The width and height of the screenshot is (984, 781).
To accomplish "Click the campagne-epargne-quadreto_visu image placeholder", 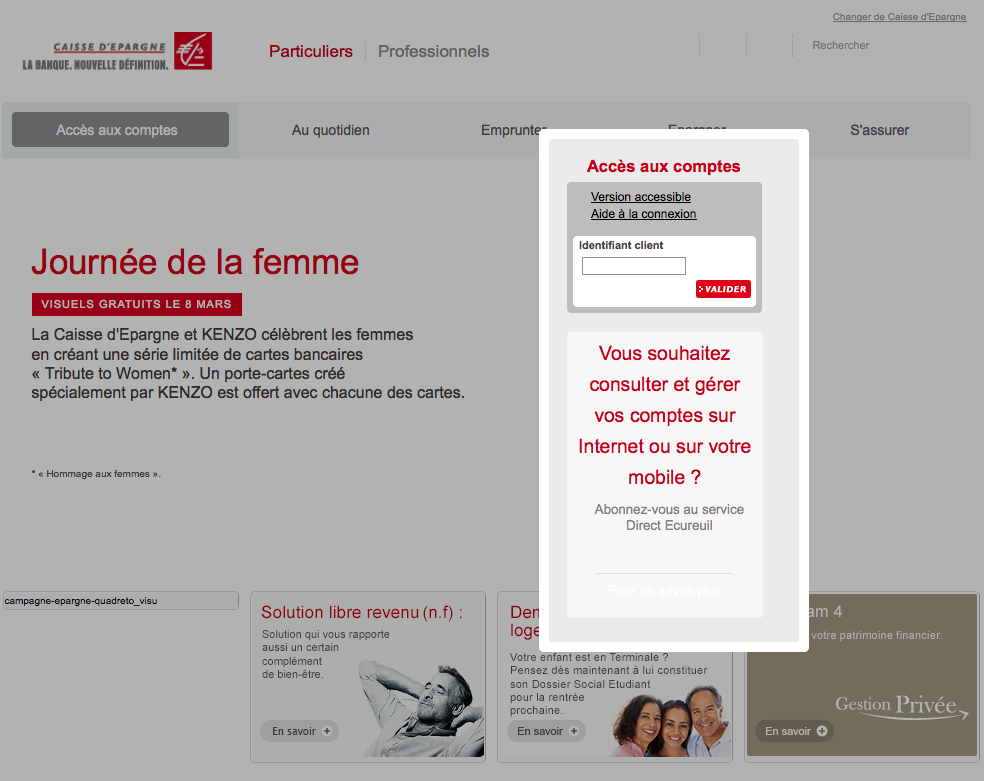I will pos(120,600).
